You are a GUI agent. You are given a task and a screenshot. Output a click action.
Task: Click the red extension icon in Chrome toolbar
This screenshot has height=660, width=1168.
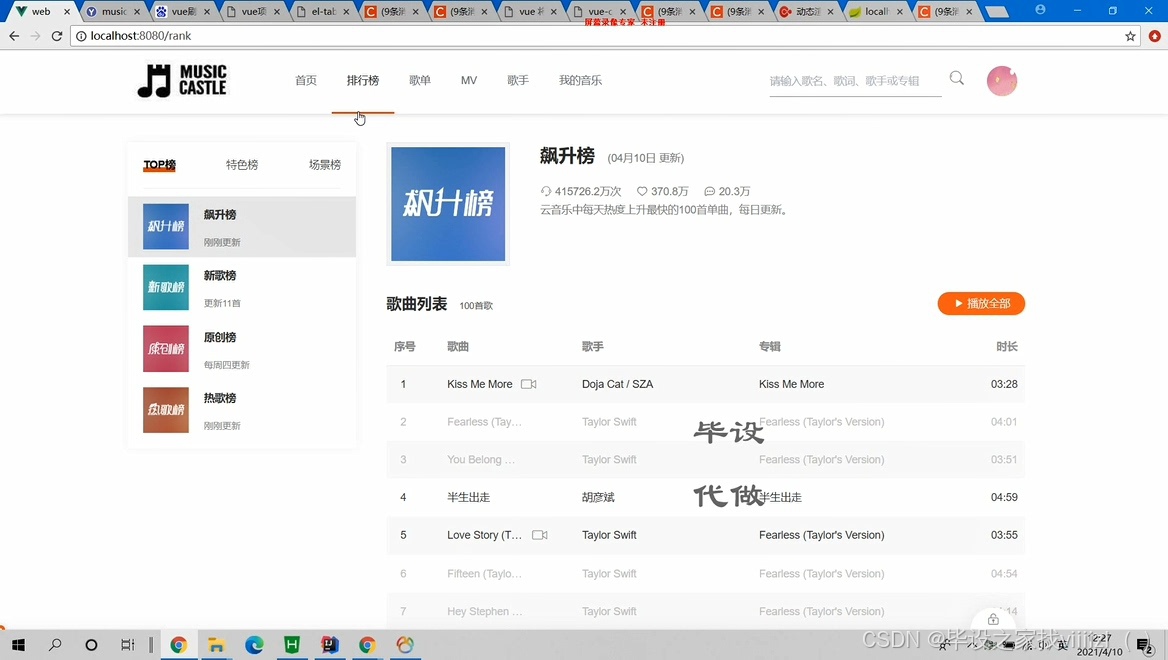point(1154,36)
